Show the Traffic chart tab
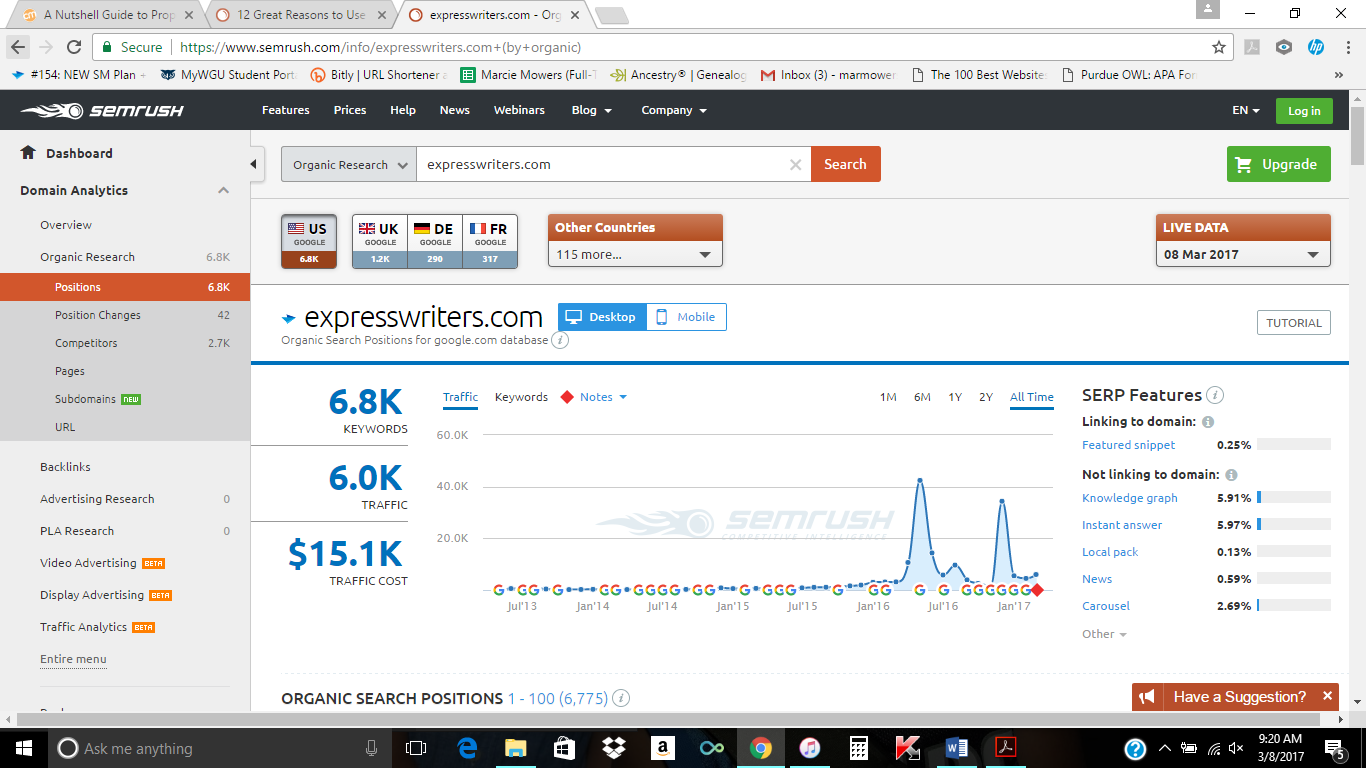The height and width of the screenshot is (768, 1366). tap(460, 397)
